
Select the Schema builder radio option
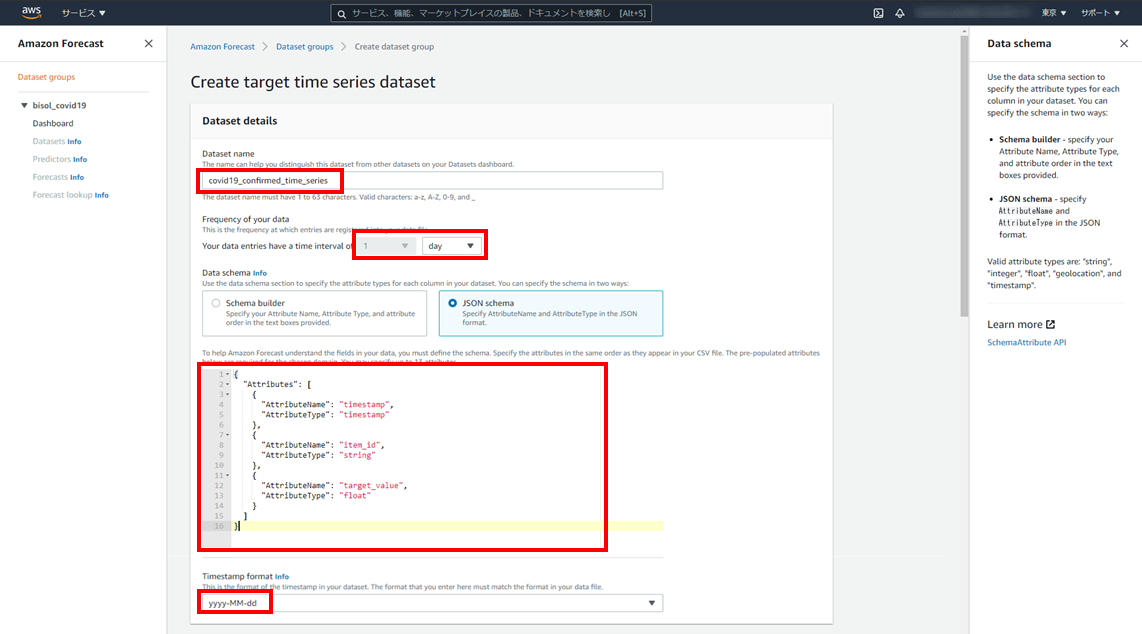click(216, 303)
